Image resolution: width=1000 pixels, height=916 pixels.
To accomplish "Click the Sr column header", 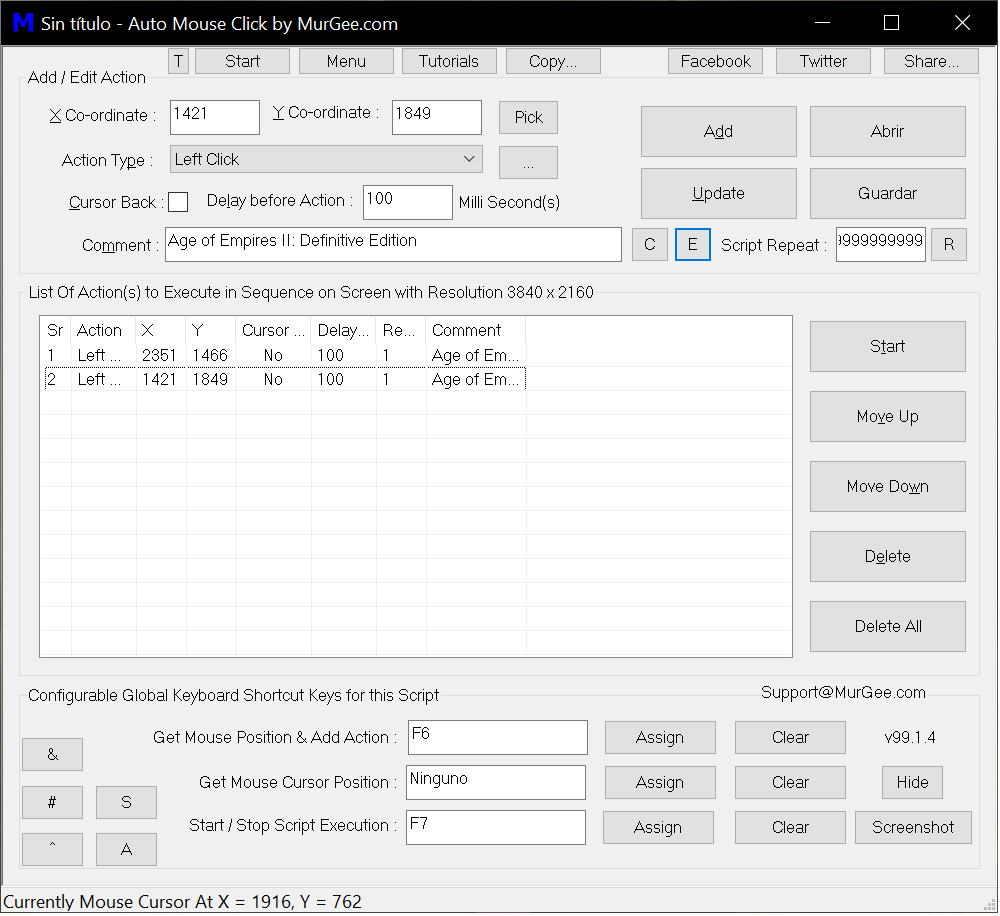I will click(x=55, y=330).
